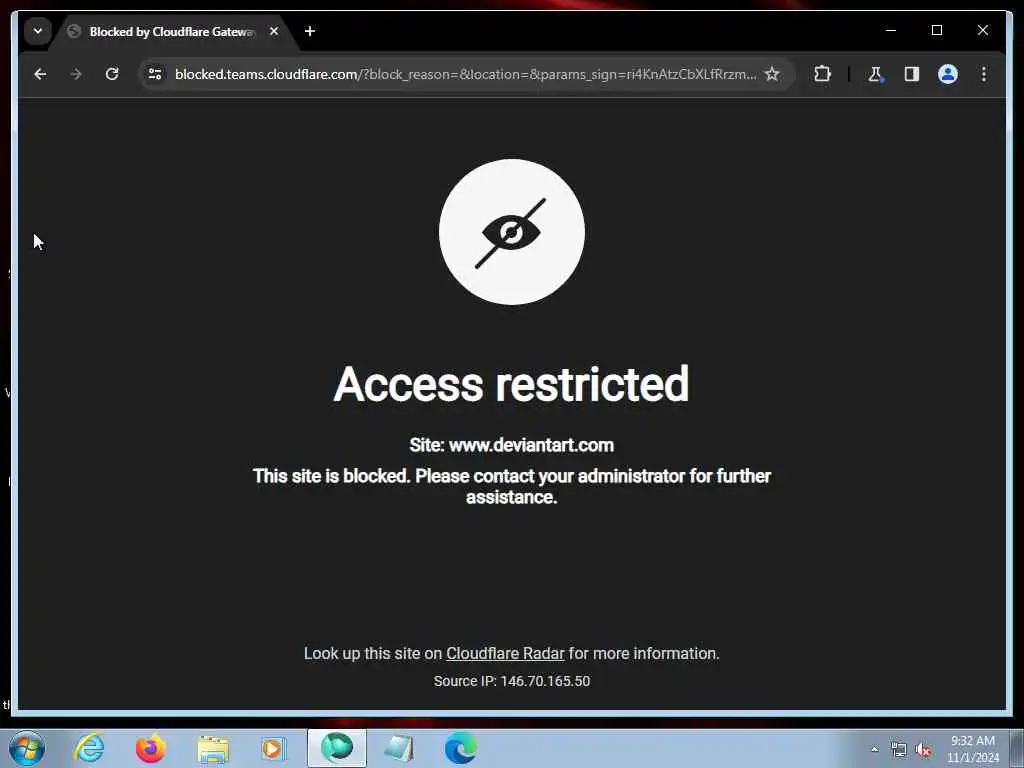This screenshot has height=768, width=1024.
Task: Bookmark this page with star icon
Action: click(772, 74)
